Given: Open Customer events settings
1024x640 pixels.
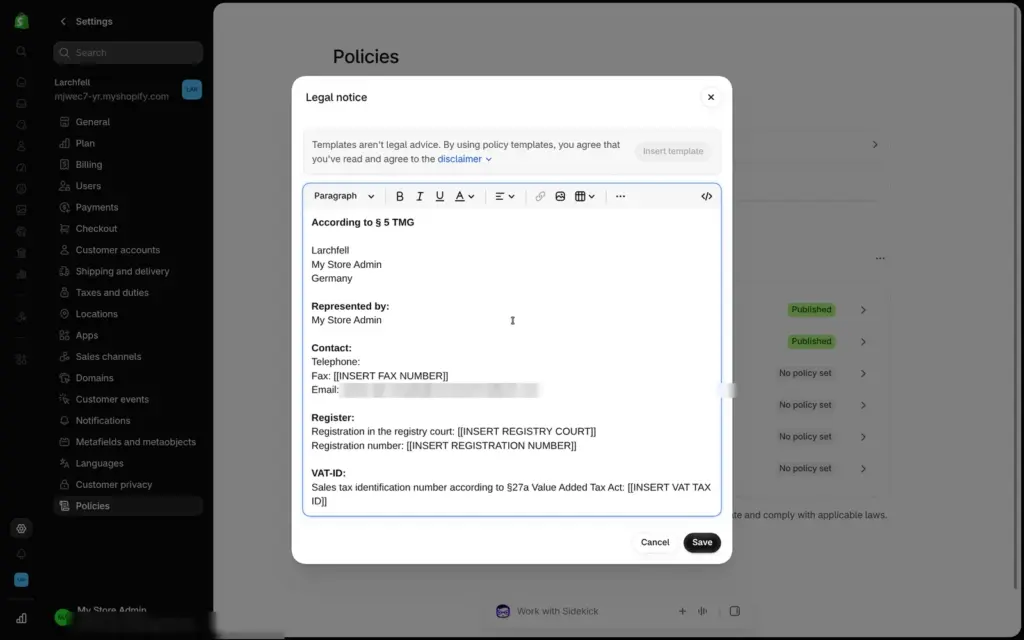Looking at the screenshot, I should [x=128, y=399].
